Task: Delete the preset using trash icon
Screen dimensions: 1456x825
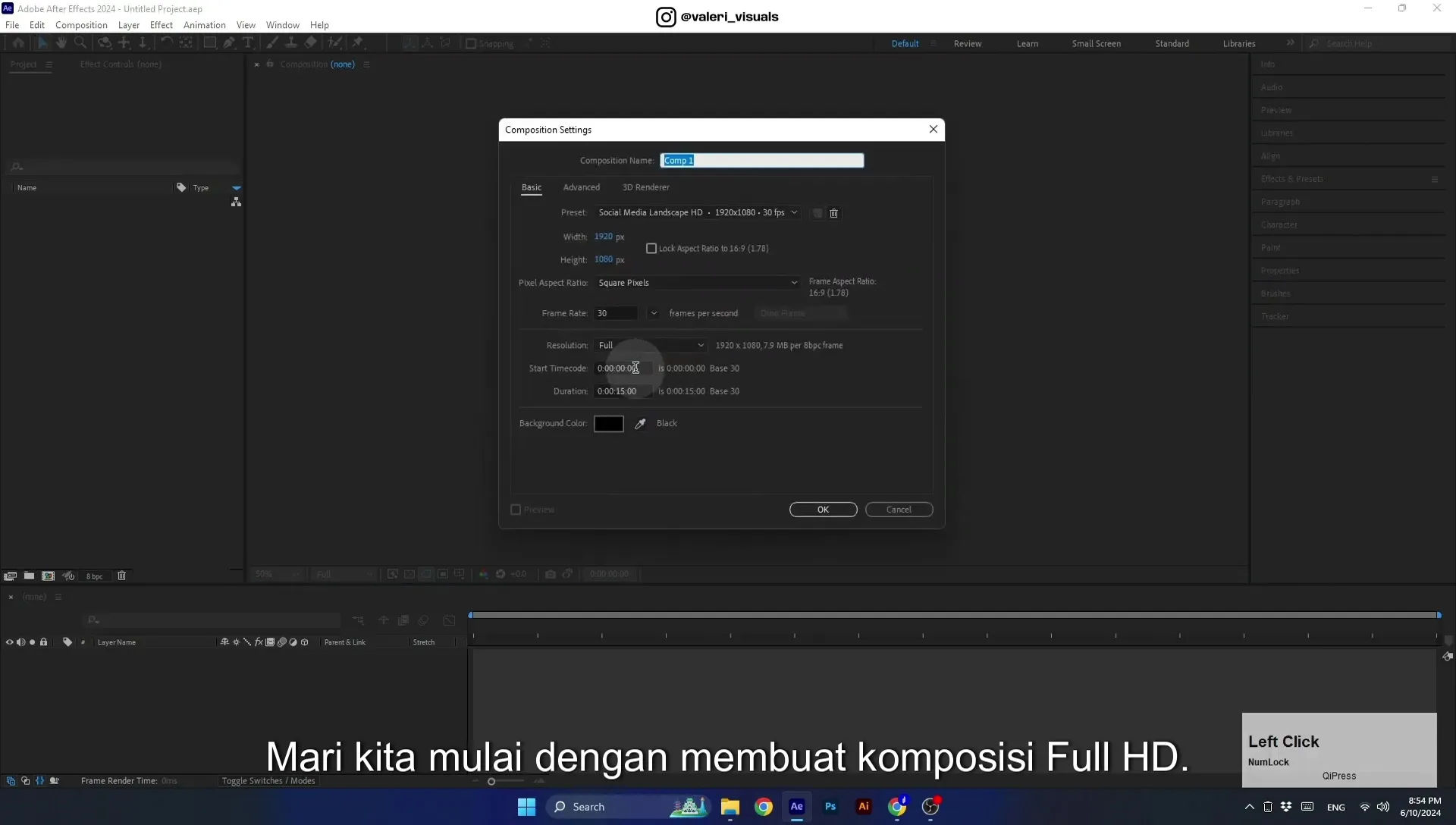Action: [834, 213]
